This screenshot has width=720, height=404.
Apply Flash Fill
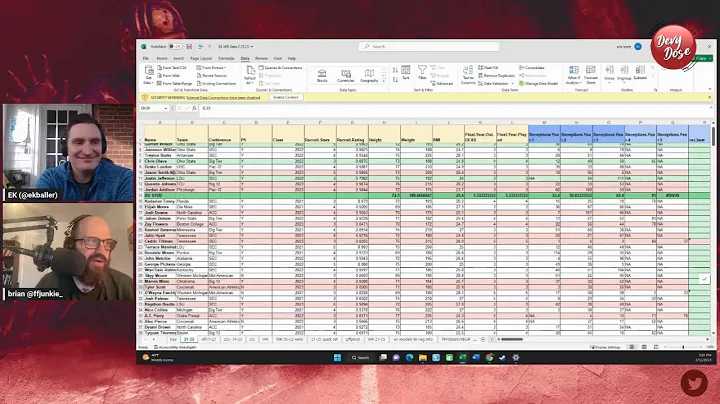click(x=488, y=67)
